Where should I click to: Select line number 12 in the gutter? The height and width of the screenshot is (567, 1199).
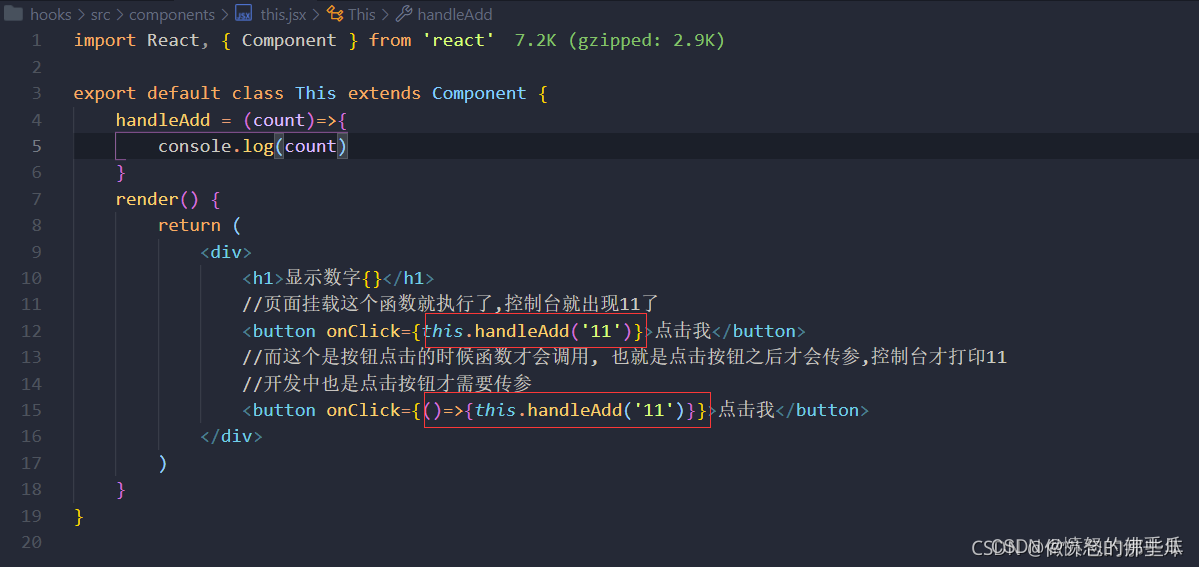click(32, 331)
